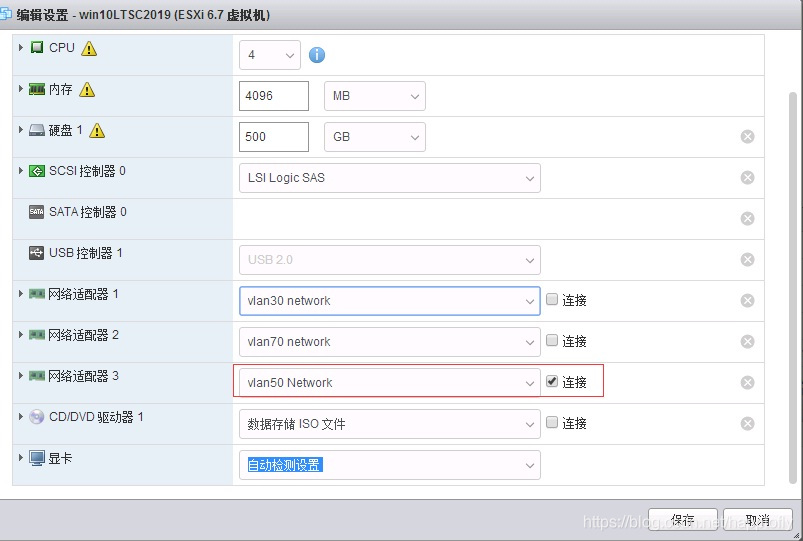Expand the 网络适配器 2 row
This screenshot has height=541, width=803.
tap(20, 335)
